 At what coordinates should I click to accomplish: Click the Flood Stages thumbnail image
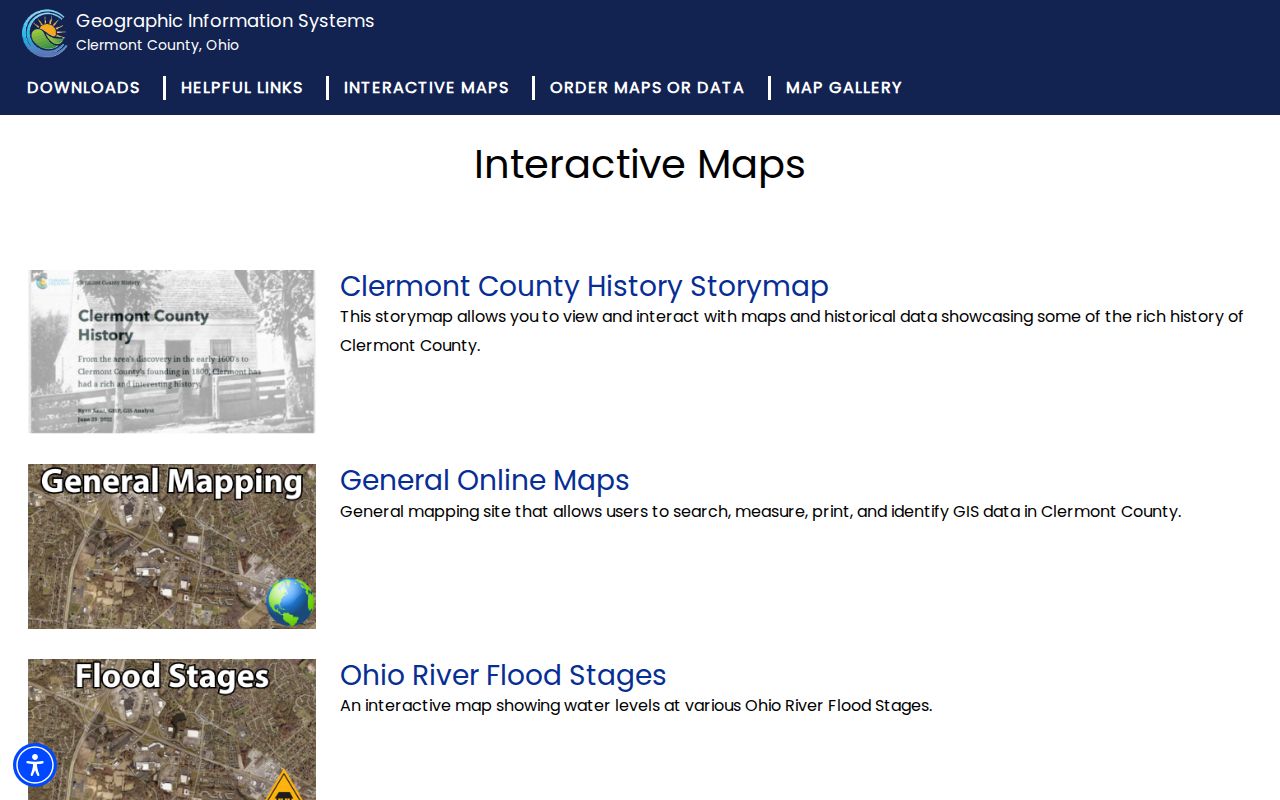pos(172,729)
